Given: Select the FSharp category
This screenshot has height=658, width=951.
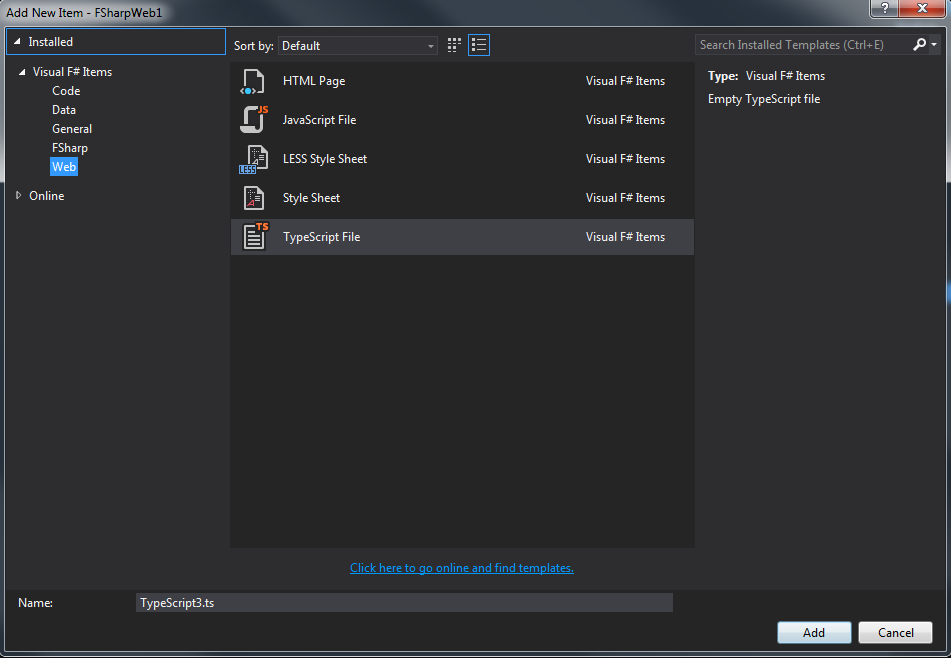Looking at the screenshot, I should tap(70, 147).
